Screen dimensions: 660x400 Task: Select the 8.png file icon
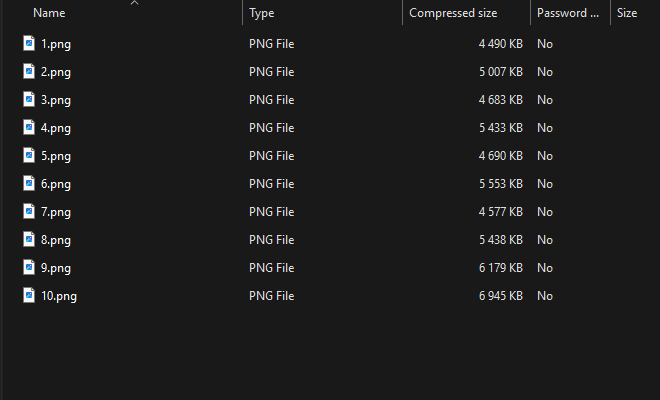pyautogui.click(x=29, y=239)
